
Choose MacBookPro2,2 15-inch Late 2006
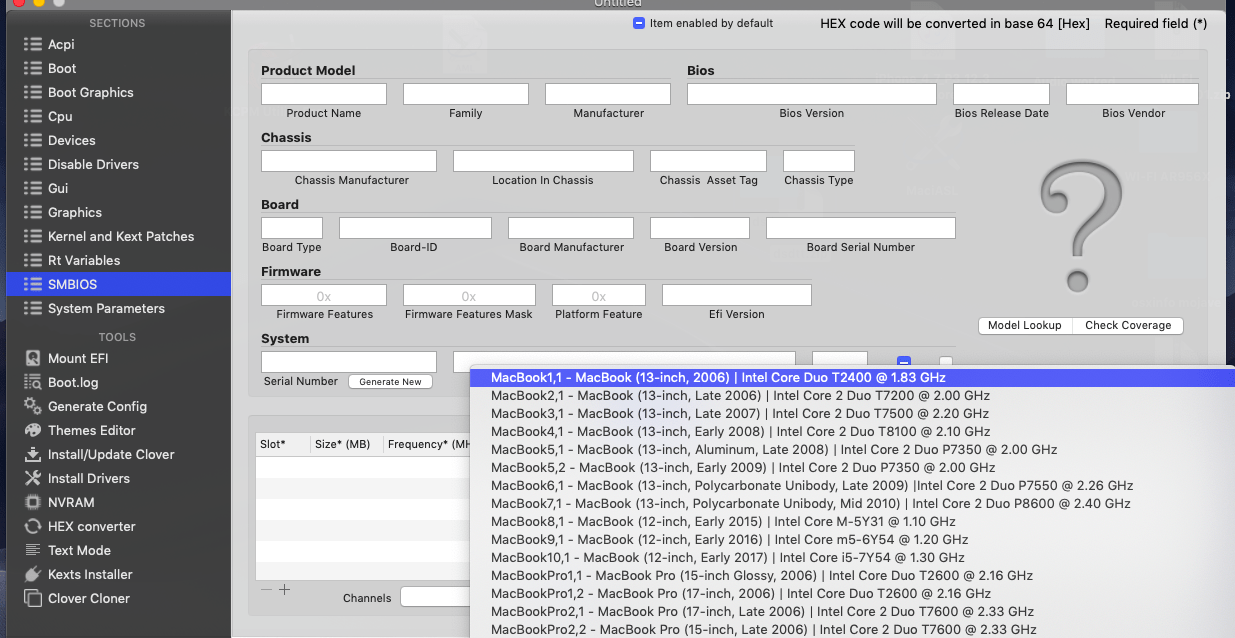point(852,629)
